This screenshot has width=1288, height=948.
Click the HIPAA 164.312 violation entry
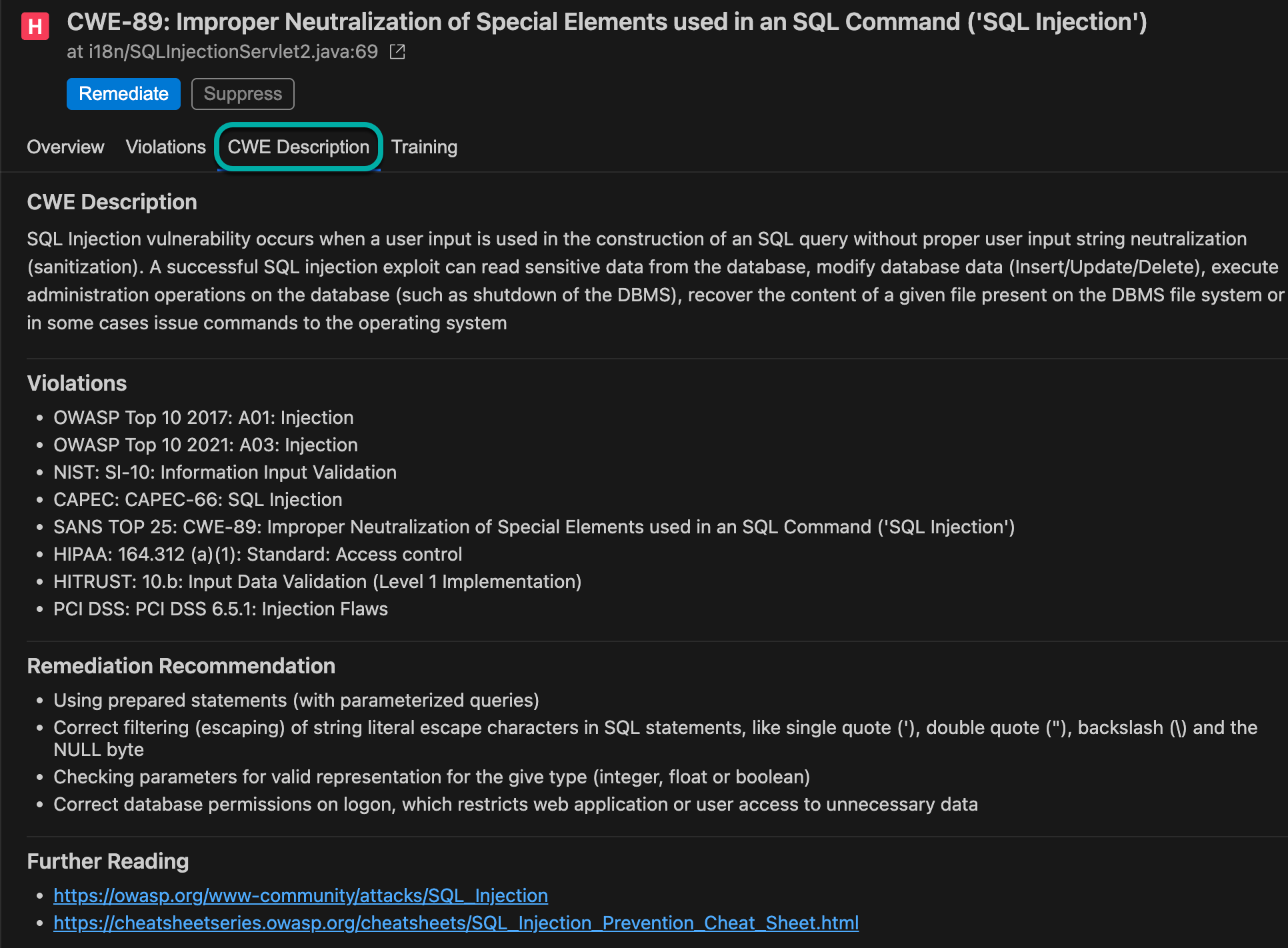tap(257, 554)
